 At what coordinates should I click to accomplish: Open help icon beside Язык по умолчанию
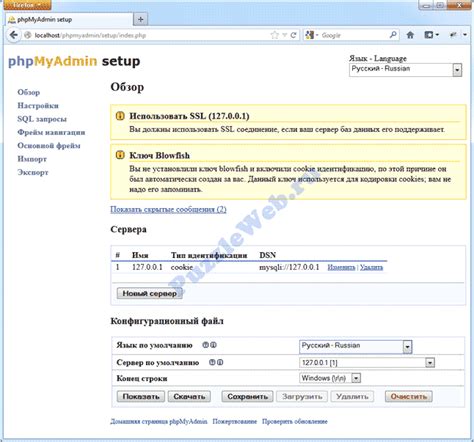tap(205, 345)
